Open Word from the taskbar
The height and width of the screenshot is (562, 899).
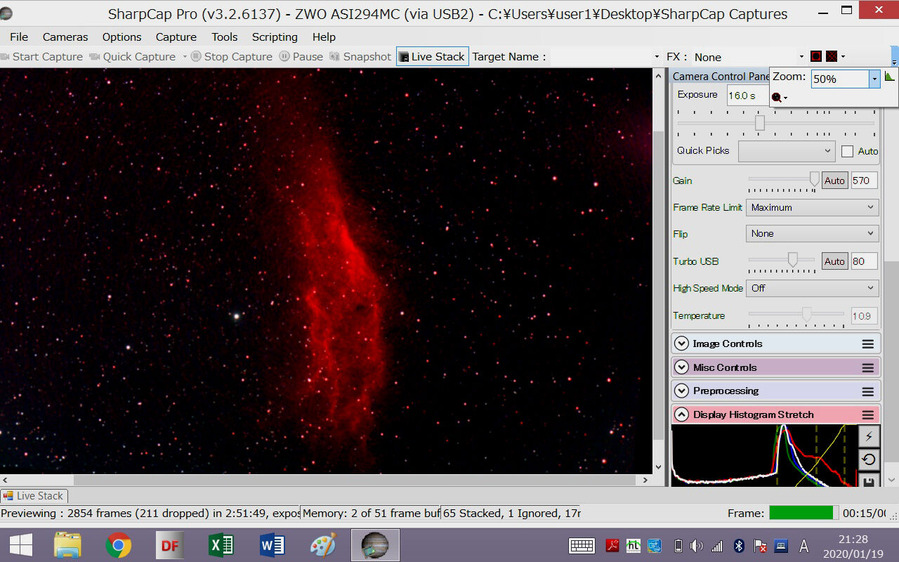(x=272, y=545)
